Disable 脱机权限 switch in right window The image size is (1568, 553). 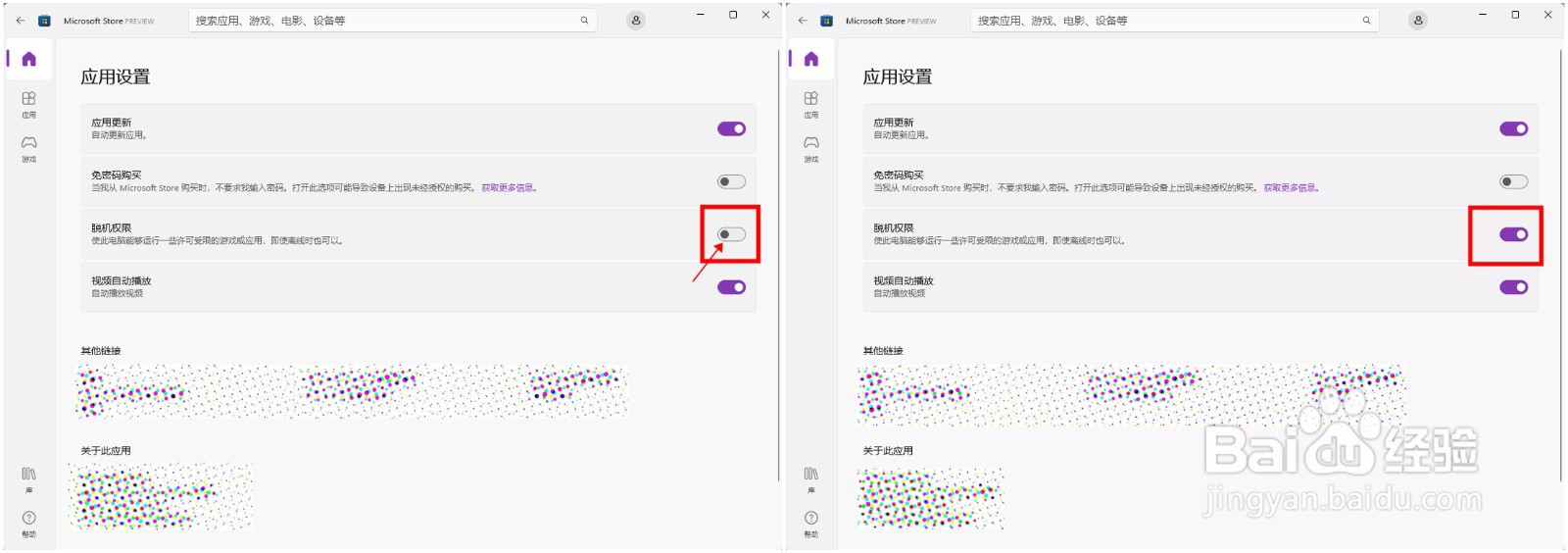pos(1513,234)
